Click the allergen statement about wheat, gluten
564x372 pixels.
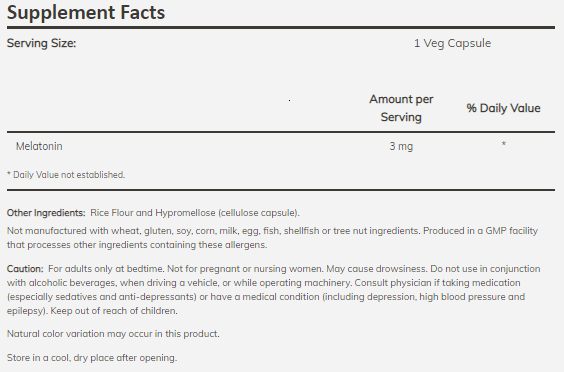pyautogui.click(x=213, y=231)
